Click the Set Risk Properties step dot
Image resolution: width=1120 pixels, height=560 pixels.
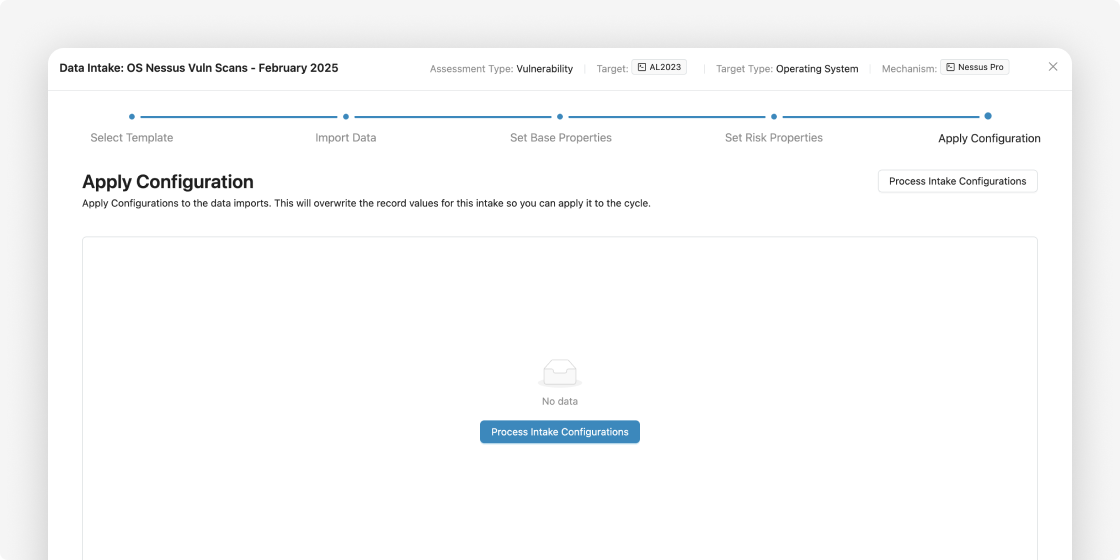[x=774, y=116]
